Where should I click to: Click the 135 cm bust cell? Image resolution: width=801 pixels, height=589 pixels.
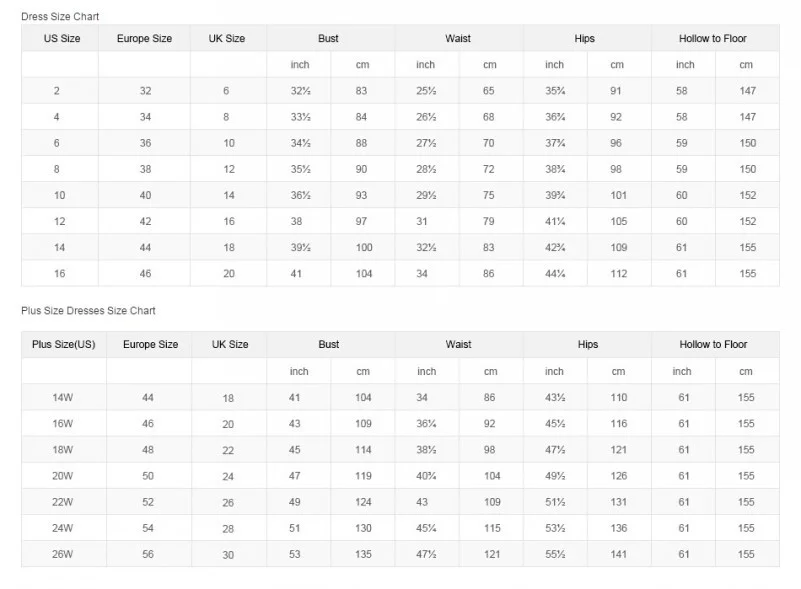pos(363,554)
